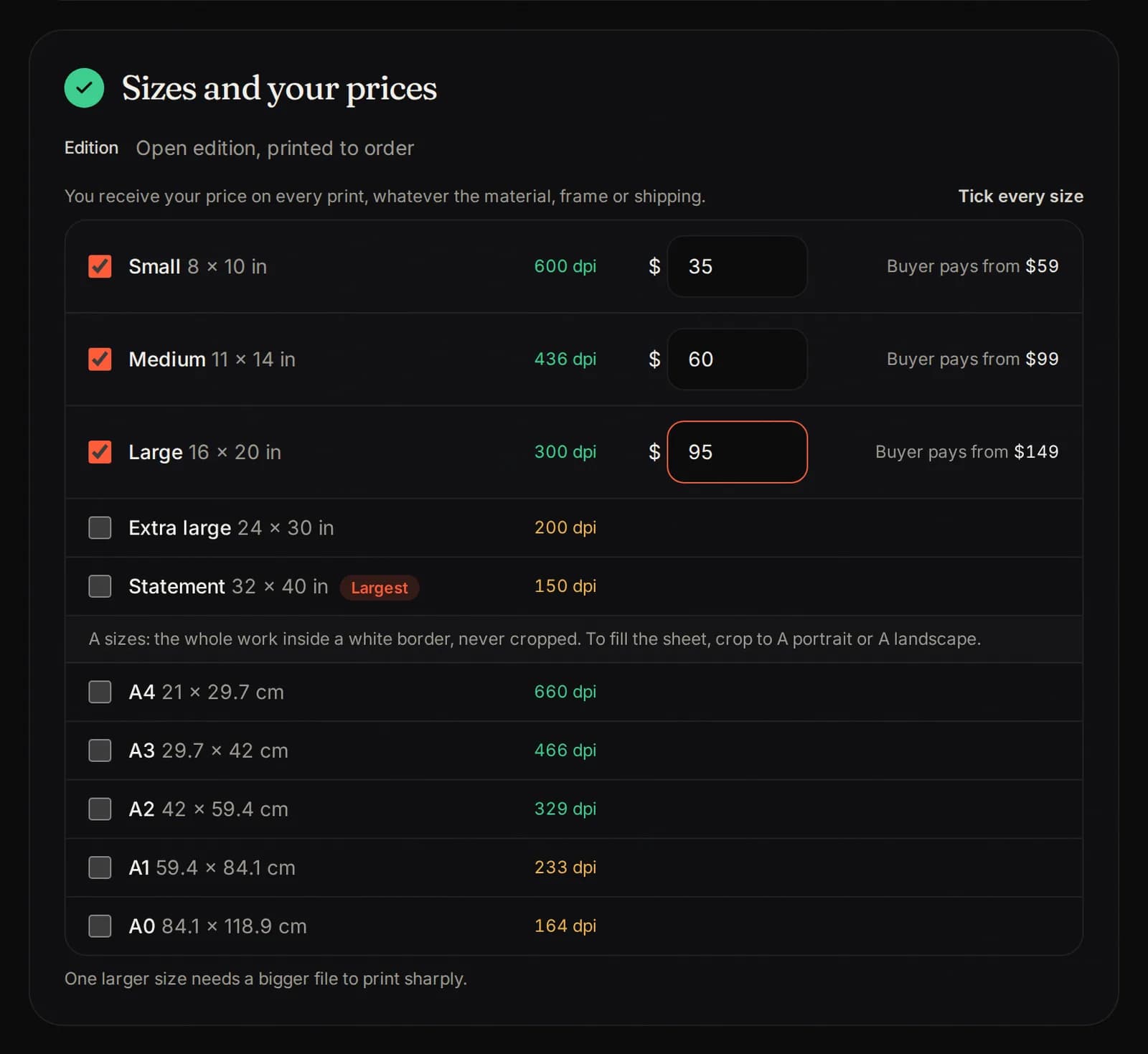Click the 200 dpi value
The image size is (1148, 1054).
(x=565, y=527)
